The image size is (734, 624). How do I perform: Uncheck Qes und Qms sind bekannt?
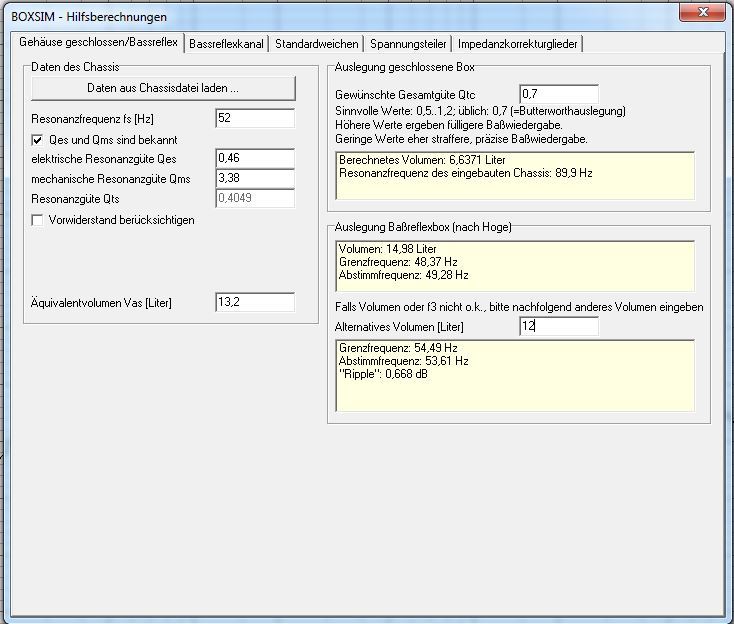(37, 140)
